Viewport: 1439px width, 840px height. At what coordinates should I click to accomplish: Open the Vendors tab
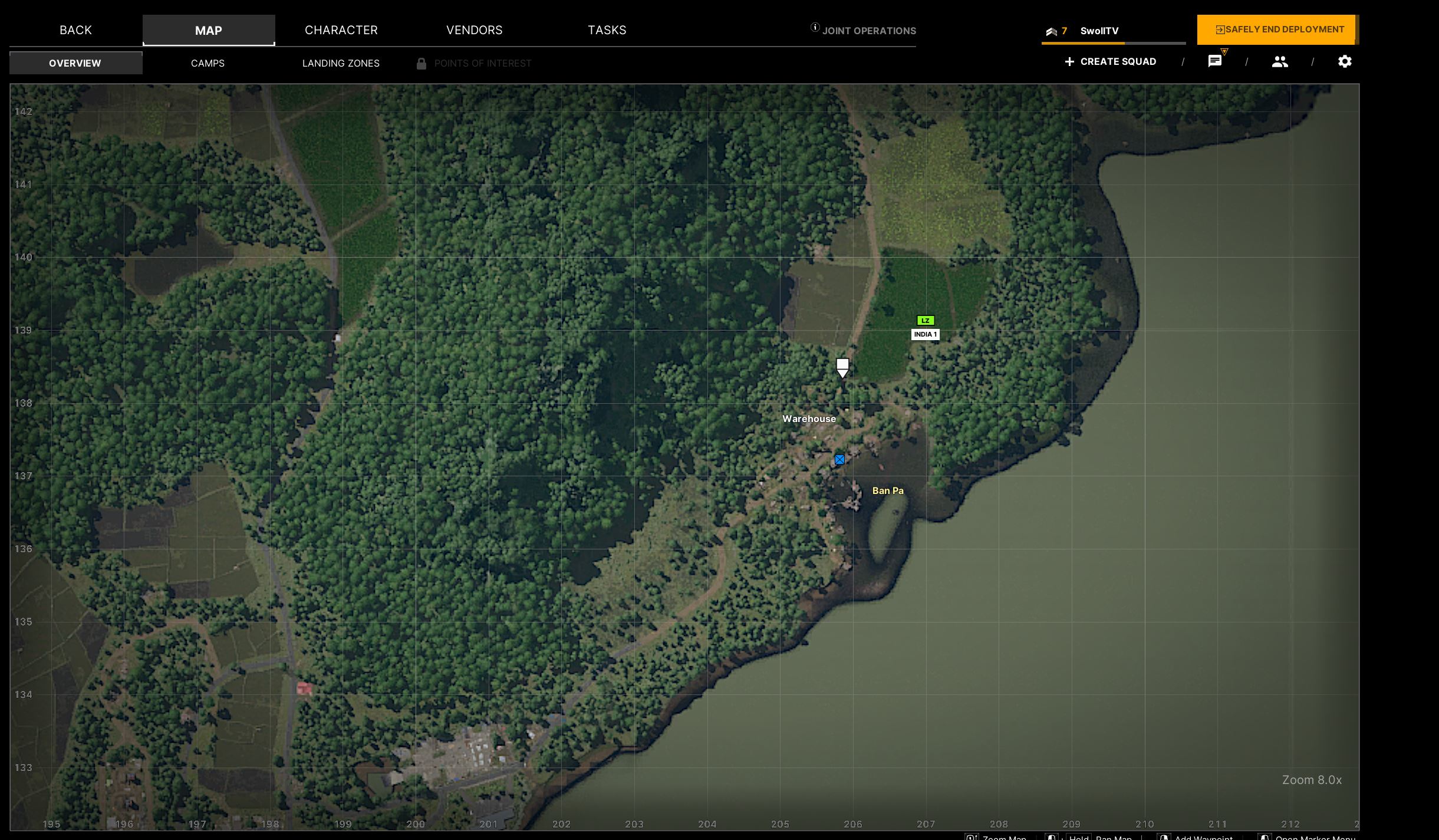coord(474,30)
